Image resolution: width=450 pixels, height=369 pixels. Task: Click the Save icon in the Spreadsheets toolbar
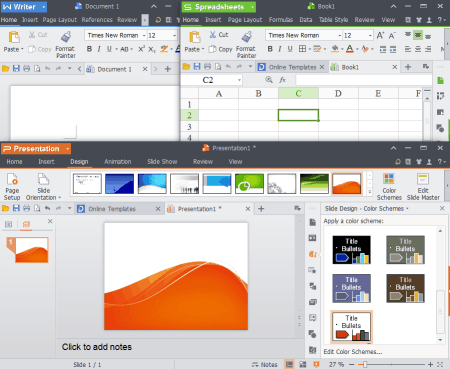197,67
